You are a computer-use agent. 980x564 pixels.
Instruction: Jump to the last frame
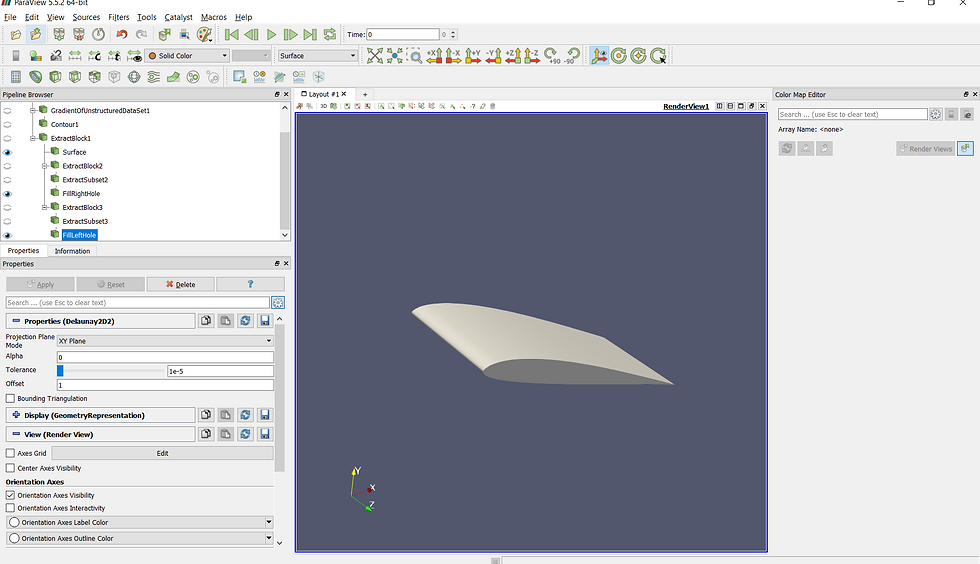coord(310,34)
